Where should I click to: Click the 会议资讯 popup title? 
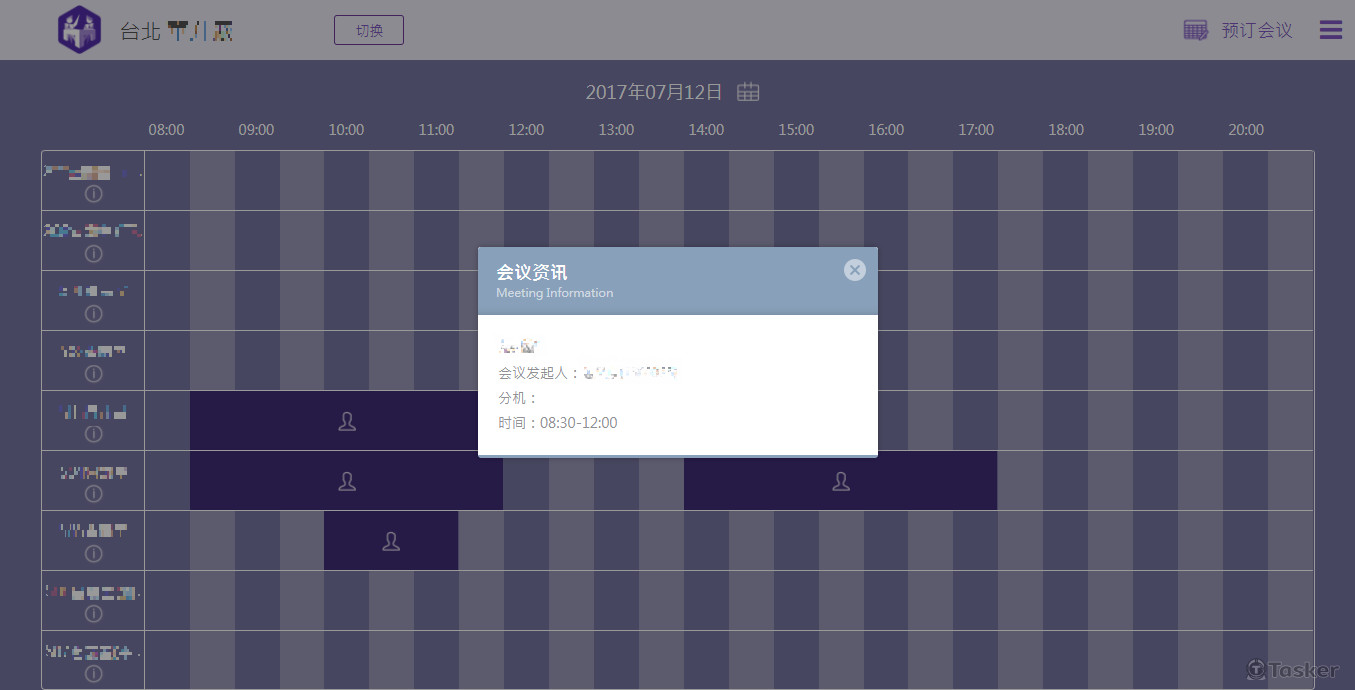tap(532, 272)
